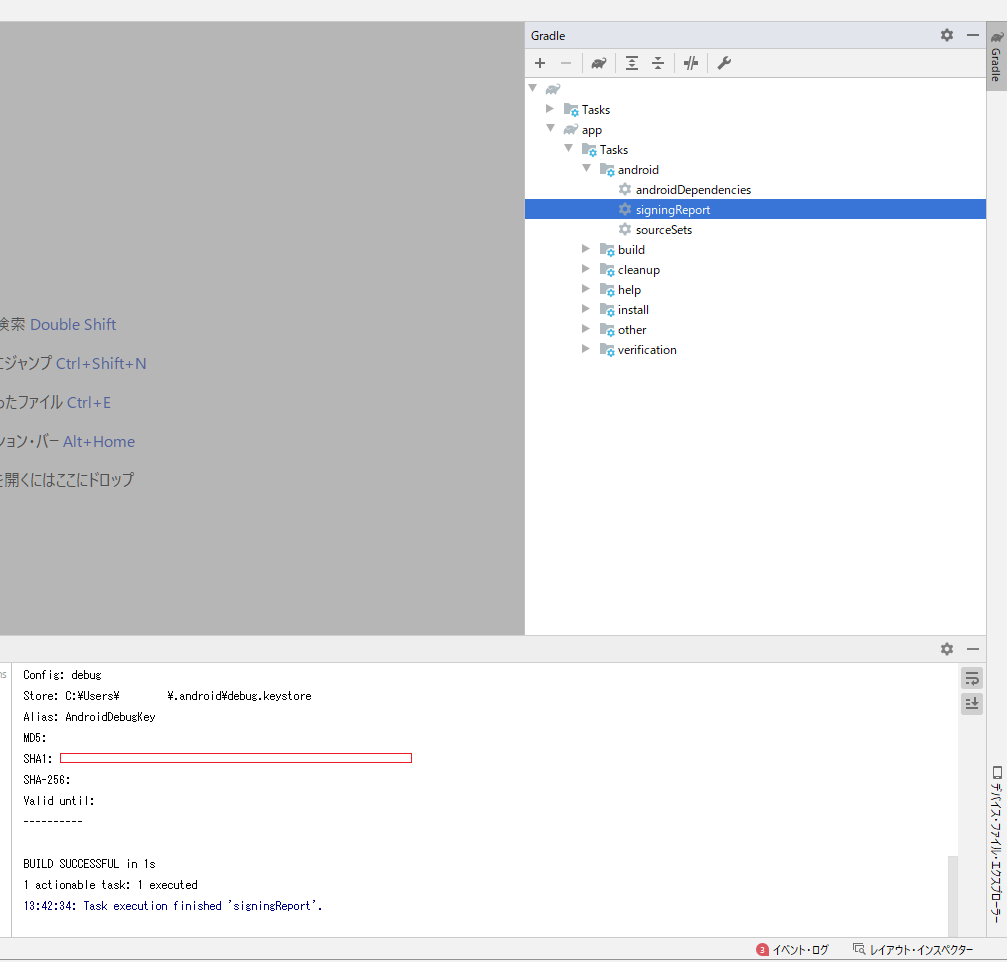The width and height of the screenshot is (1007, 962).
Task: Click the sourceSets gear icon
Action: [625, 229]
